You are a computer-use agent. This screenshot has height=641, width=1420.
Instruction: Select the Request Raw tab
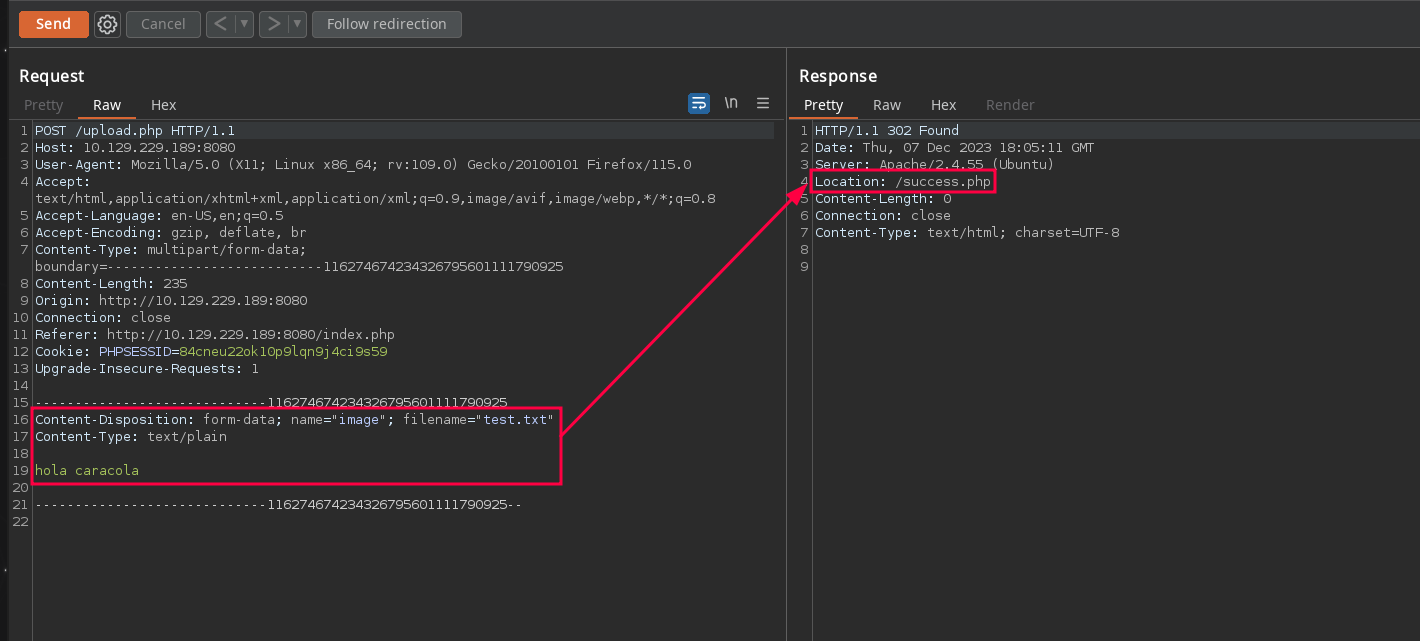click(107, 105)
